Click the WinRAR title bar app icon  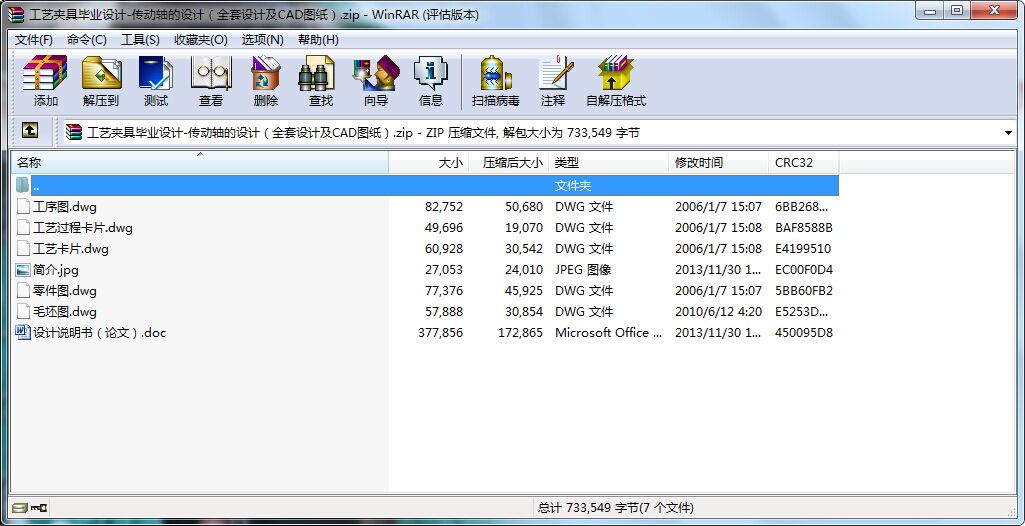pos(16,14)
